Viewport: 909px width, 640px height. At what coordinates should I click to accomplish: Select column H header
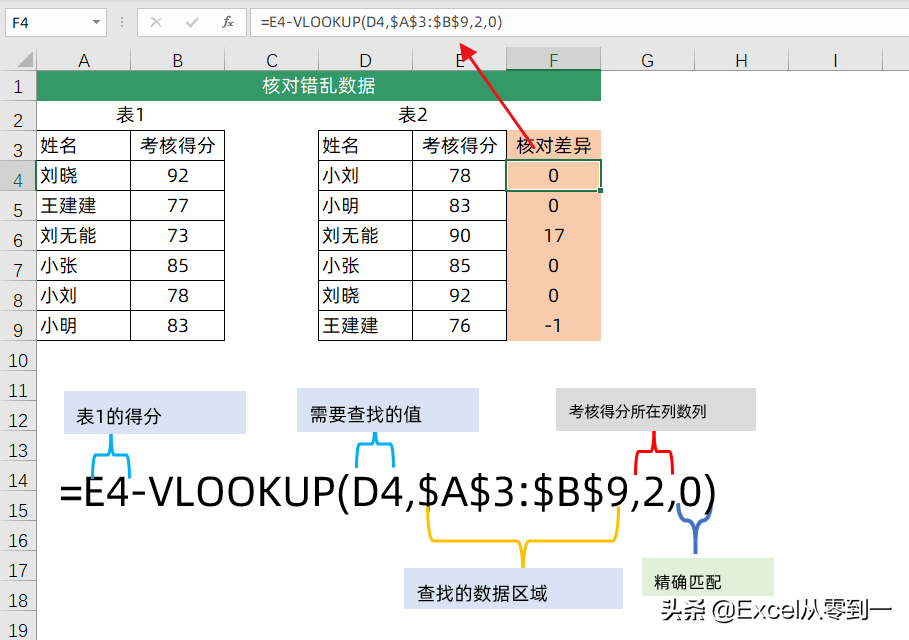coord(741,60)
